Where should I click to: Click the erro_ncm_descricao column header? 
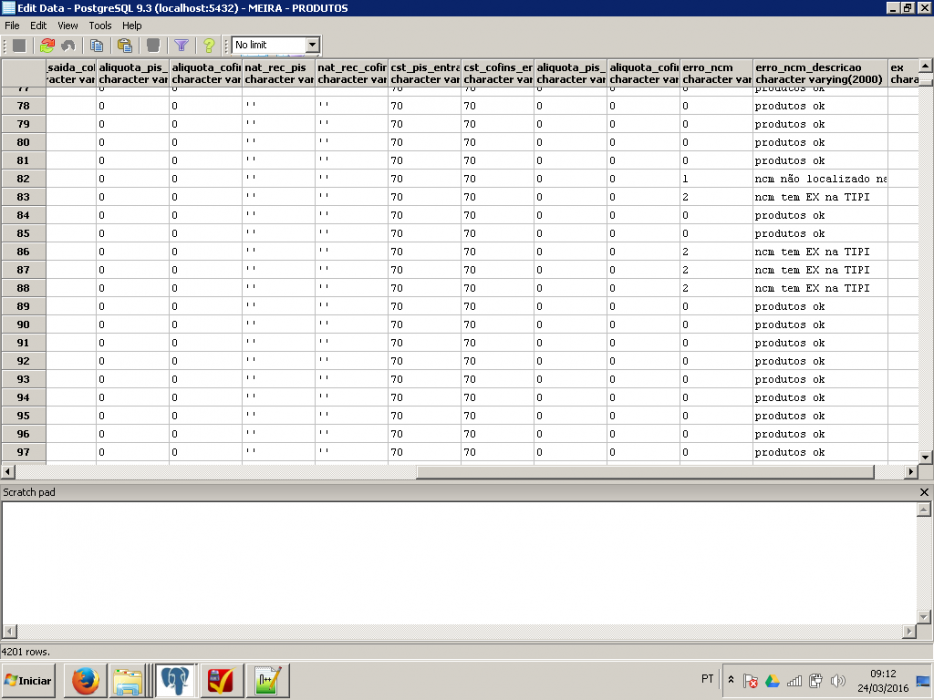(820, 73)
